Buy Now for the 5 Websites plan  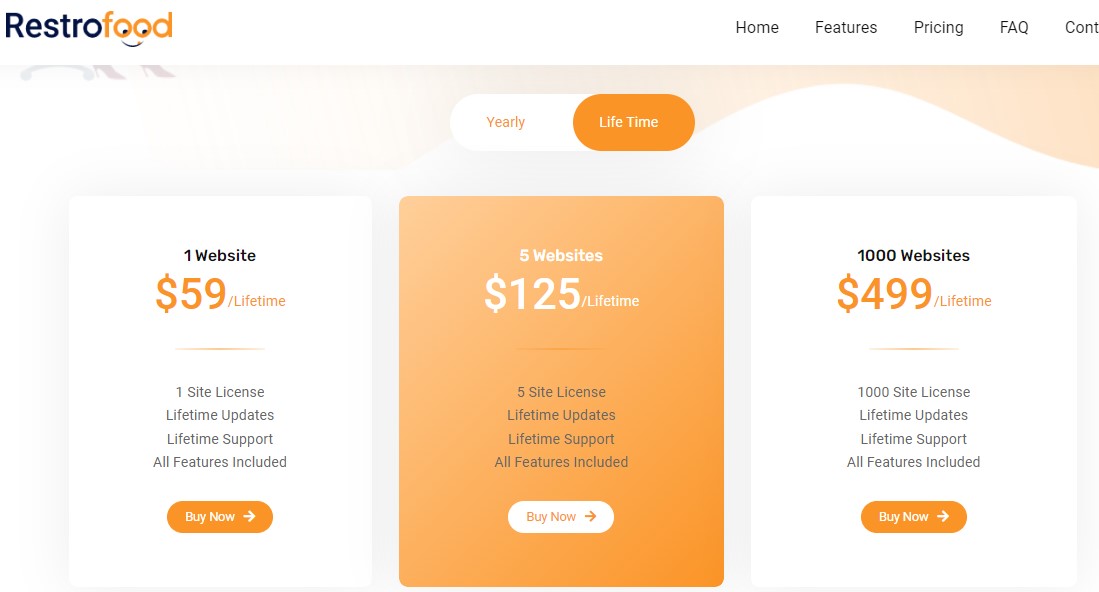point(560,517)
